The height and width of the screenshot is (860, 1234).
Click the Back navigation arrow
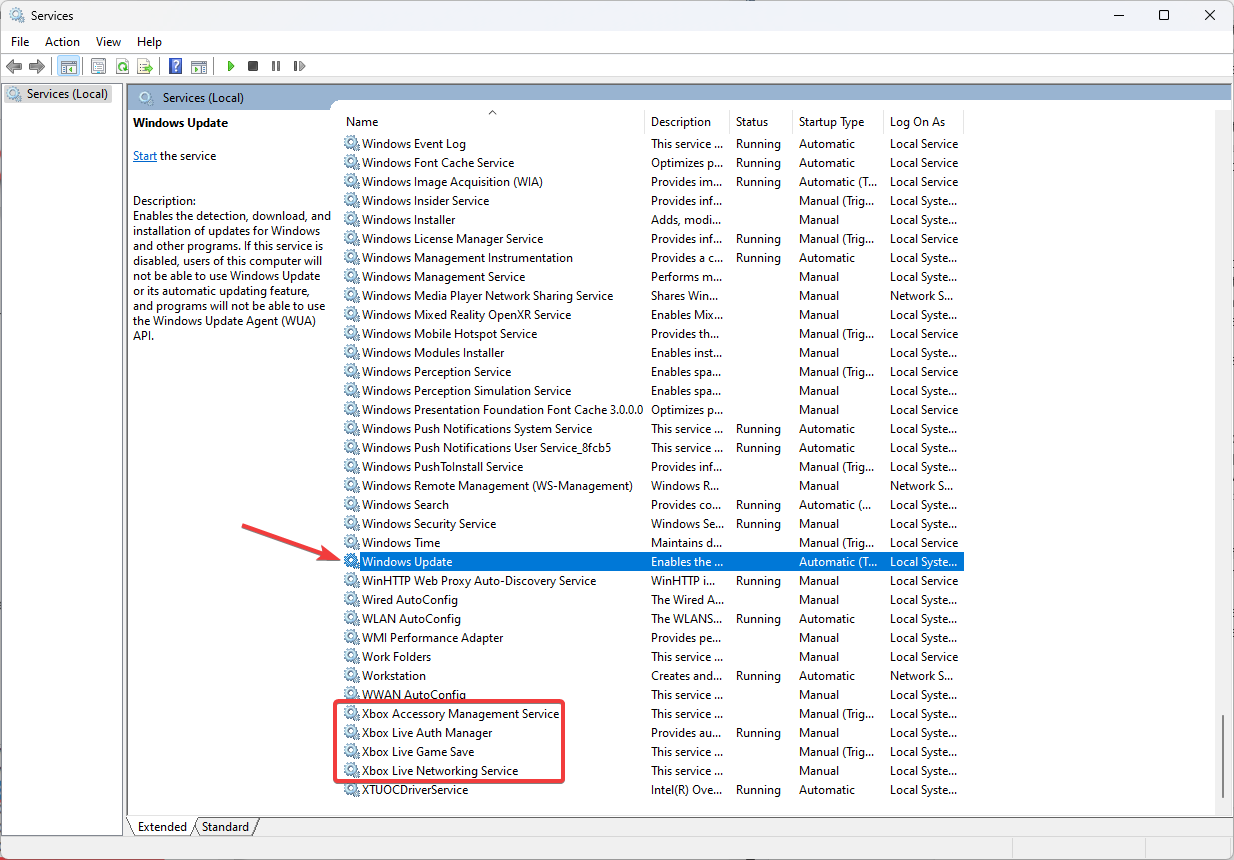point(13,66)
